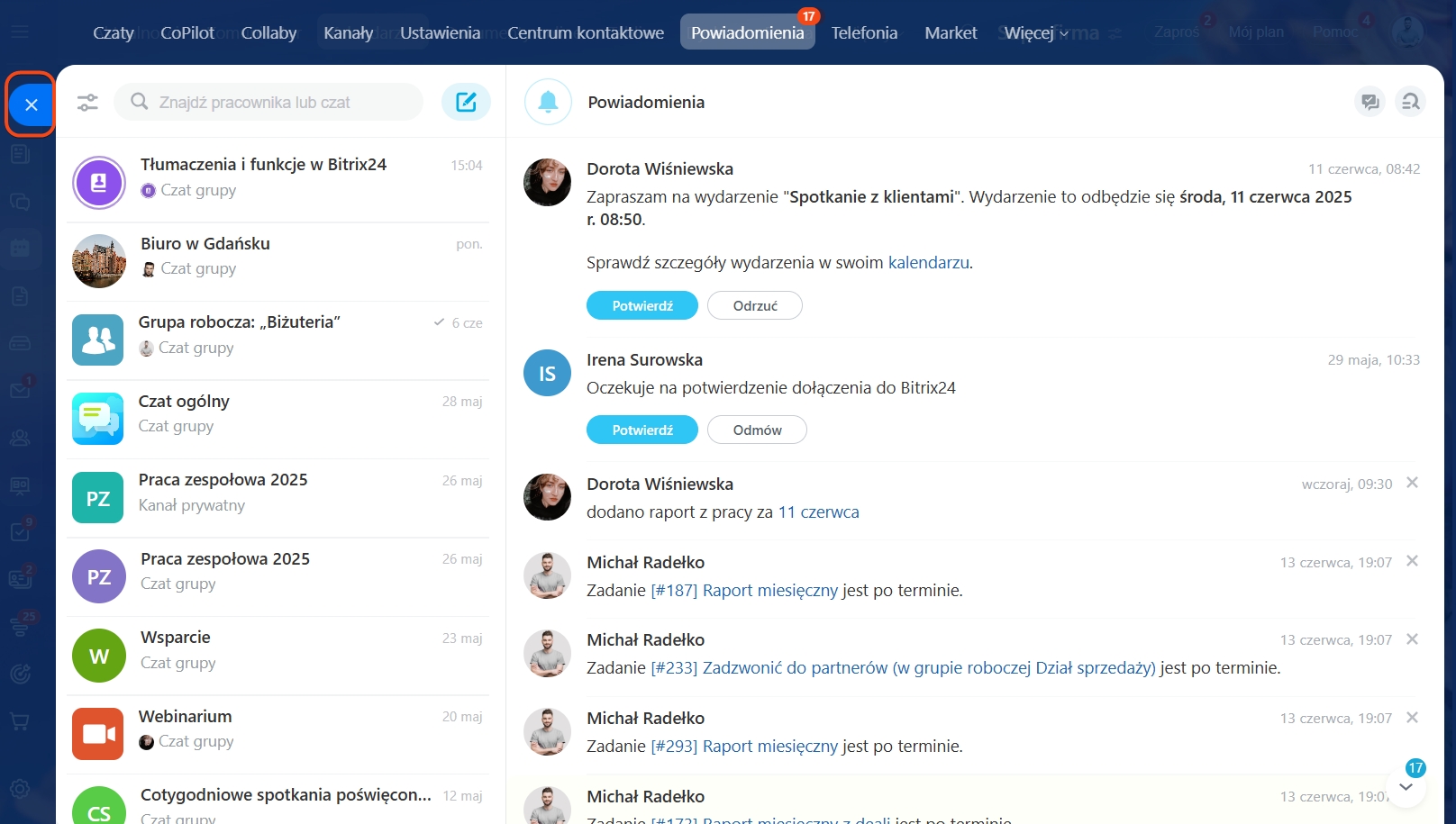The height and width of the screenshot is (824, 1456).
Task: Open task link [#187] Raport miesięczny
Action: click(x=744, y=591)
